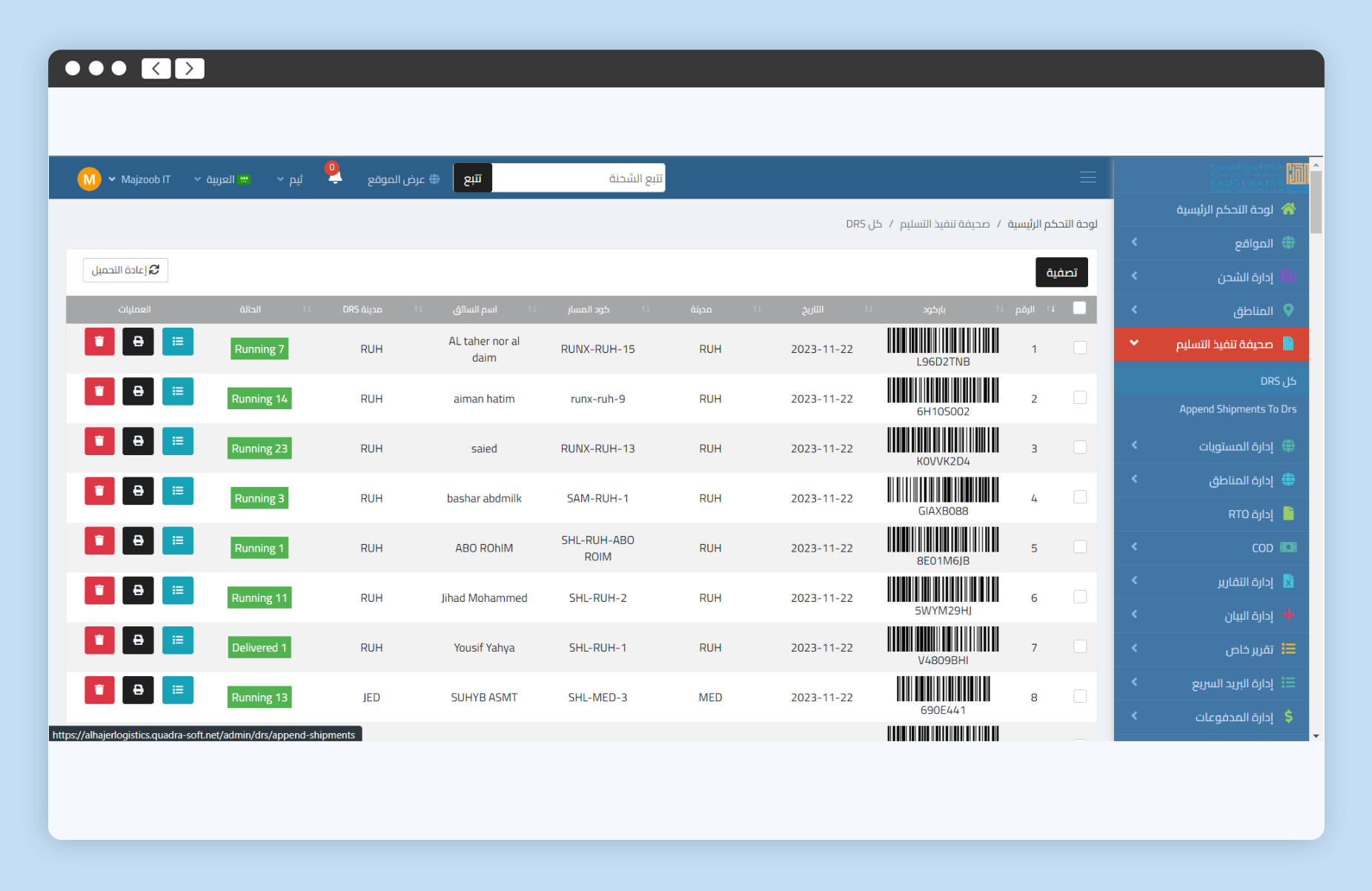Open لوحة التحكم الرئيسية in the sidebar
This screenshot has width=1372, height=891.
pos(1224,210)
